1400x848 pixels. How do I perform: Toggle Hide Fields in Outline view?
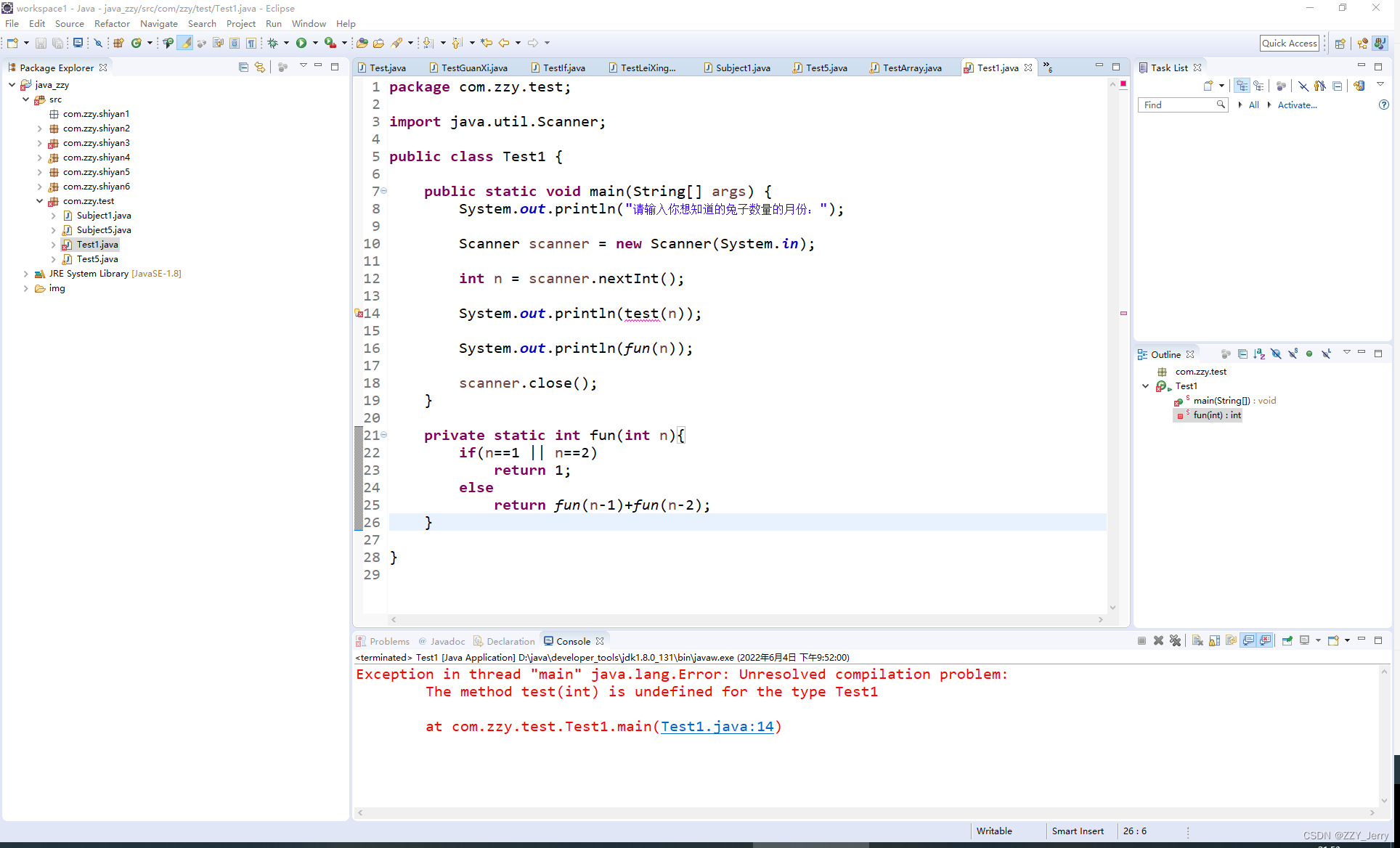coord(1276,354)
